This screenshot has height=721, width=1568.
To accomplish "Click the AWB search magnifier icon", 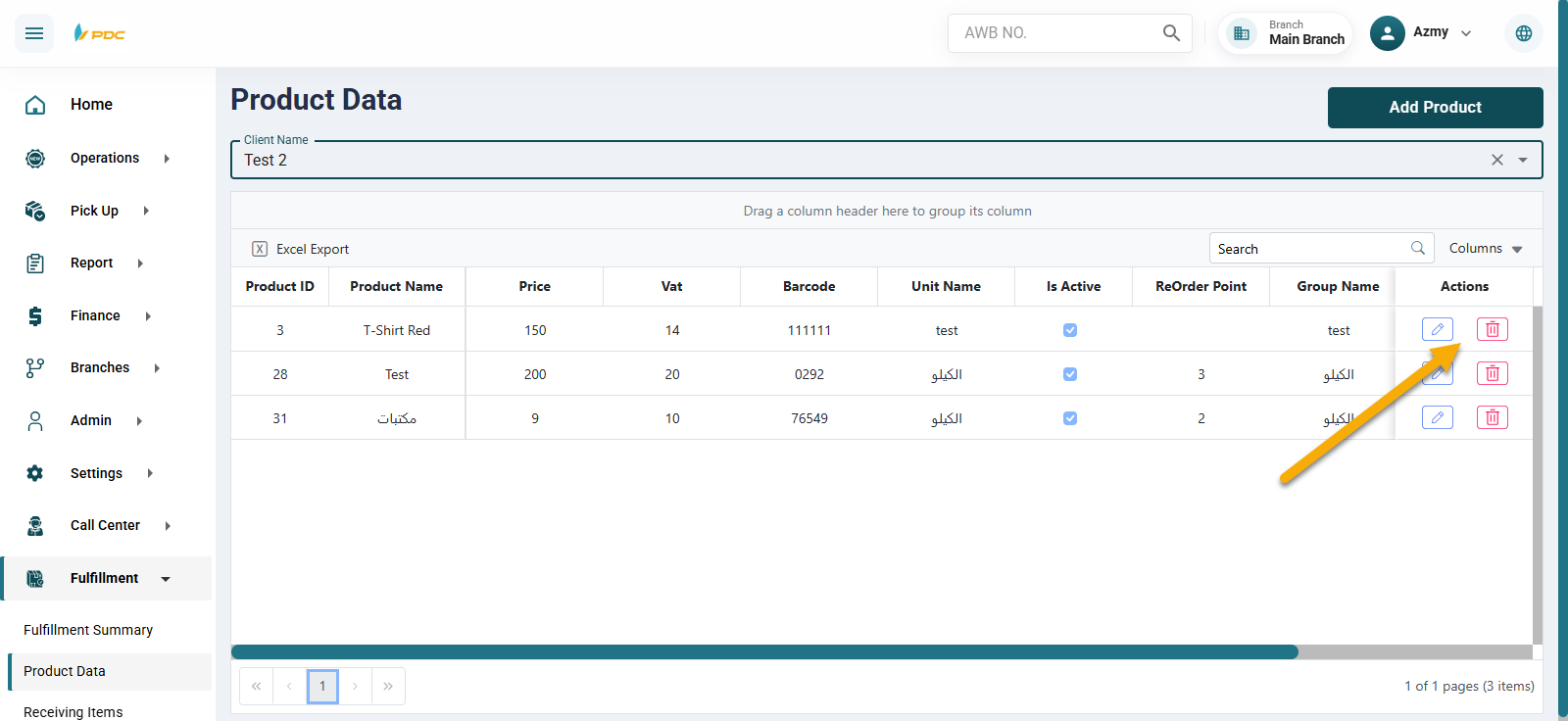I will (x=1171, y=32).
